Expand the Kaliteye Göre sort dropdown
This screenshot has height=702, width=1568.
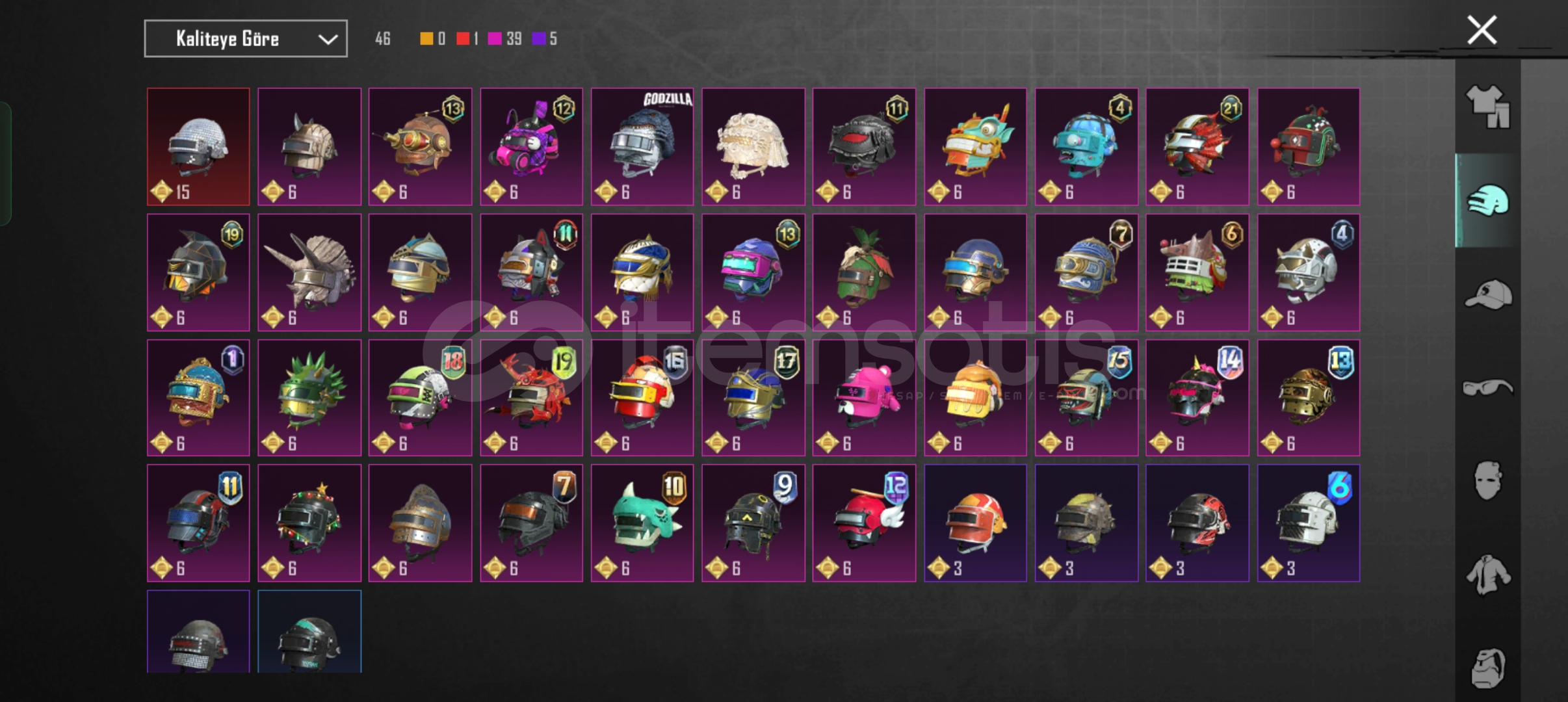point(246,39)
